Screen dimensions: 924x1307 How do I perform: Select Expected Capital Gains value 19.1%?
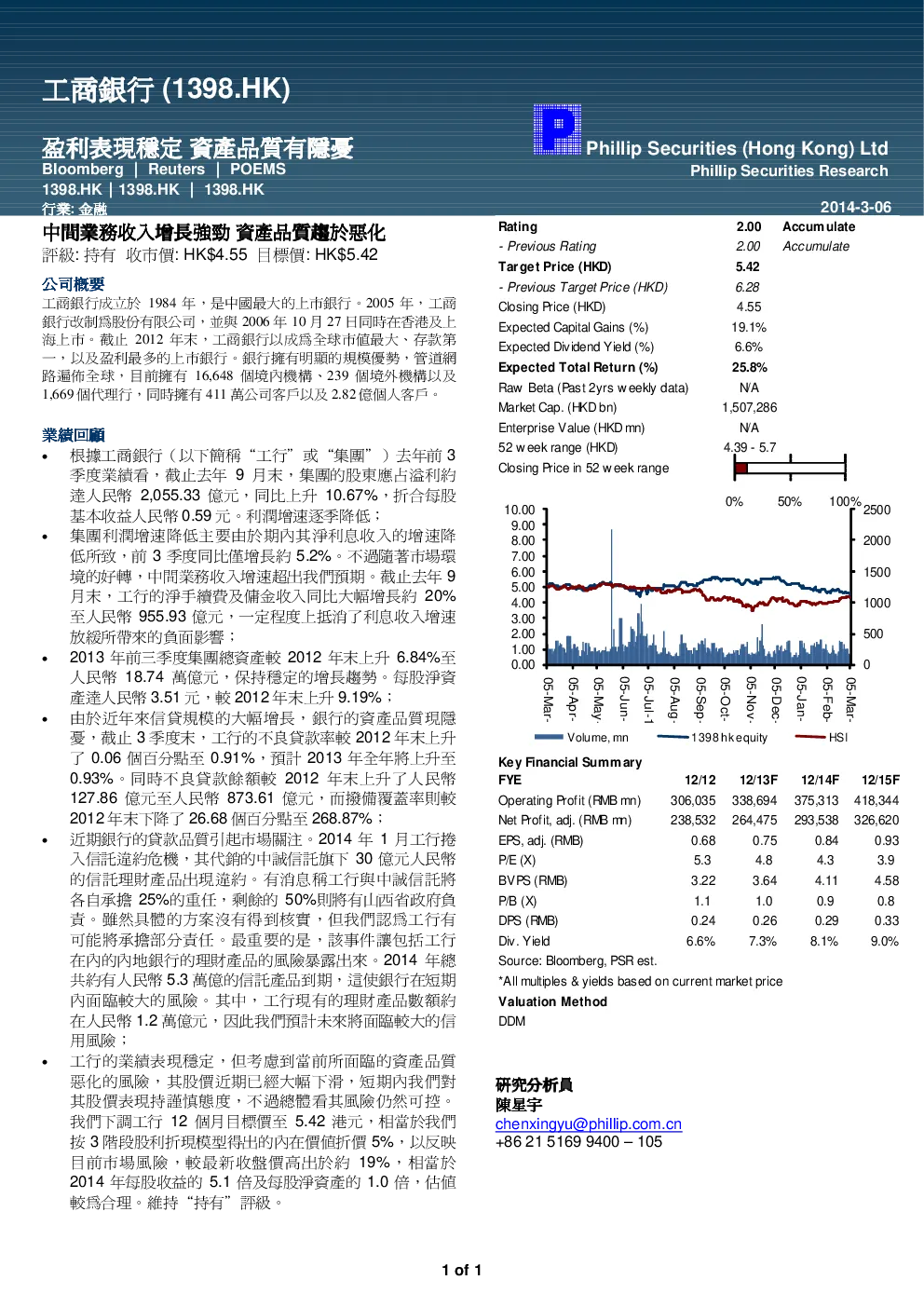point(749,327)
